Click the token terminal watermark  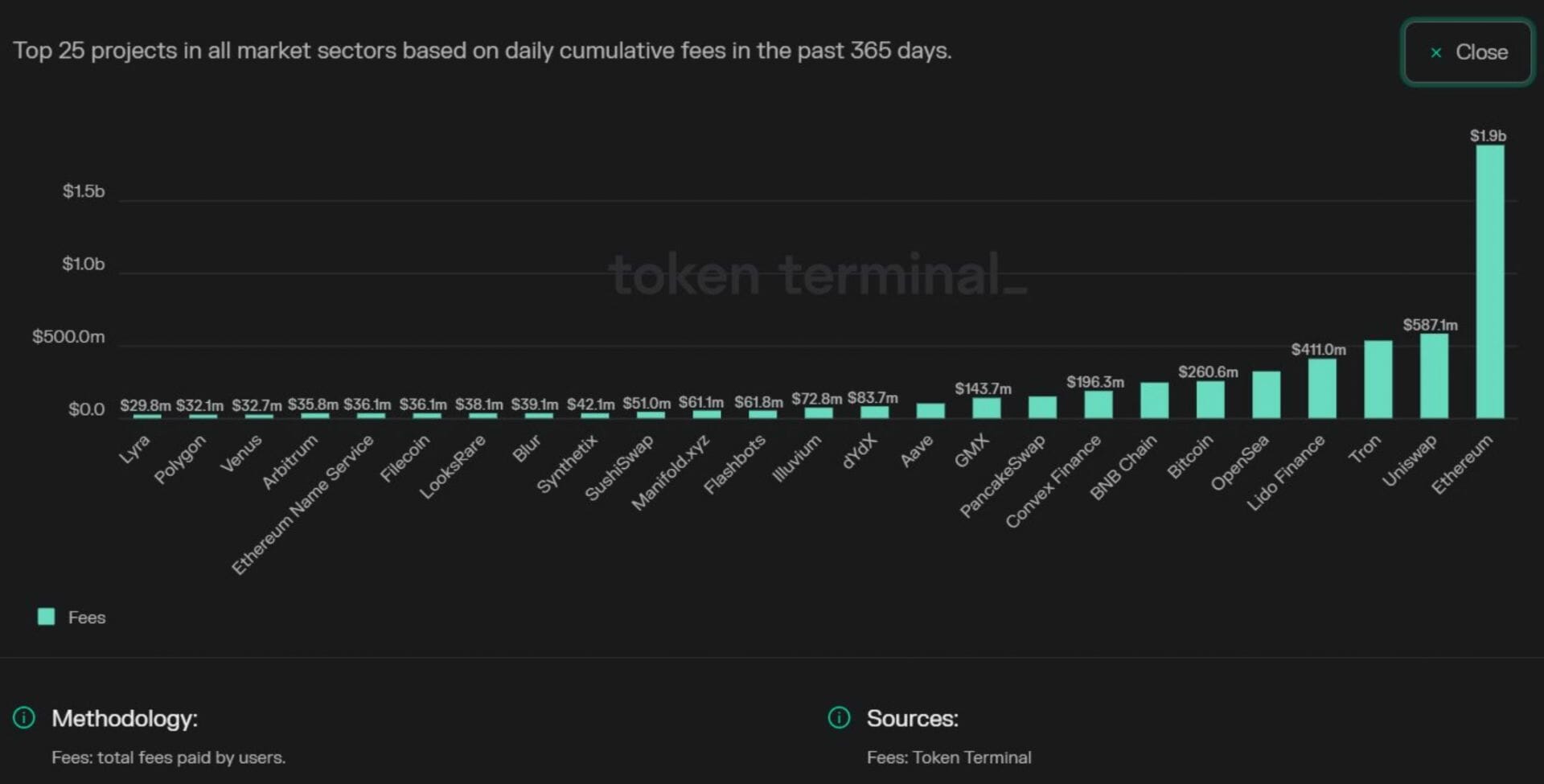818,275
